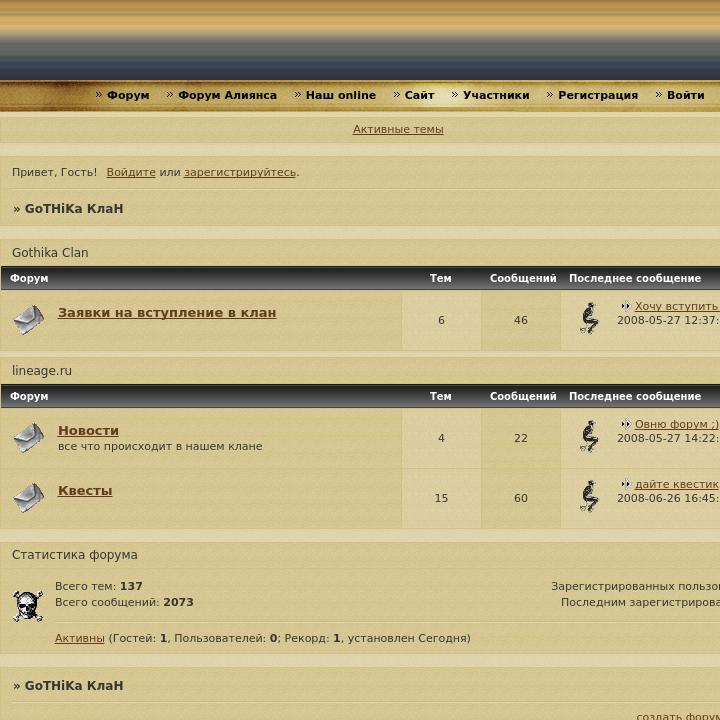This screenshot has height=720, width=720.
Task: Click the envelope icon beside Новости
Action: 28,438
